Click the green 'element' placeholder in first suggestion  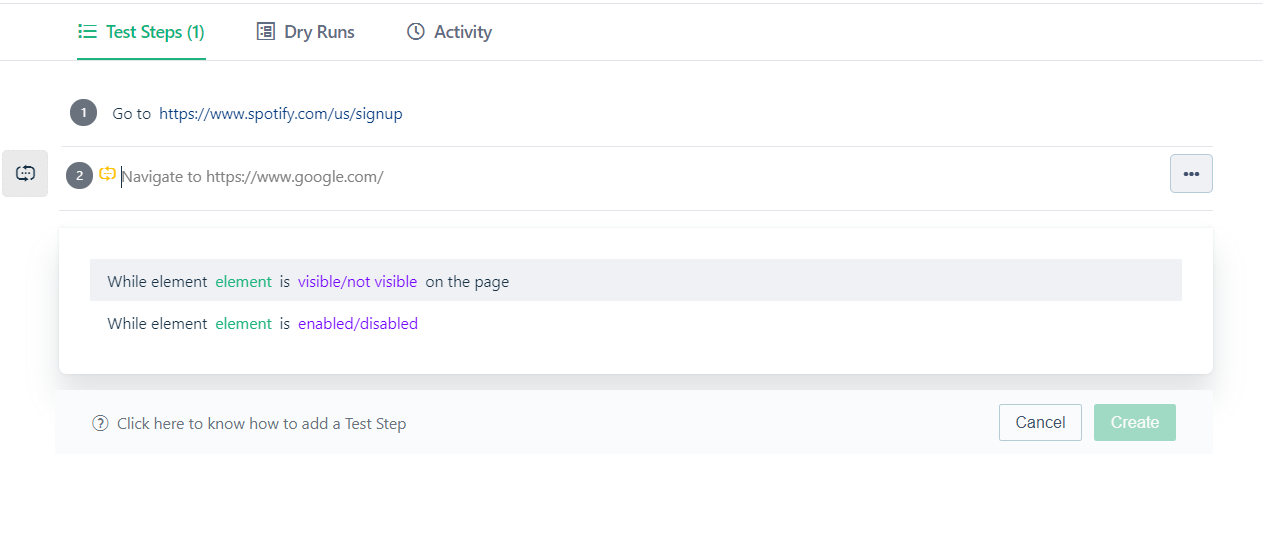click(x=244, y=282)
